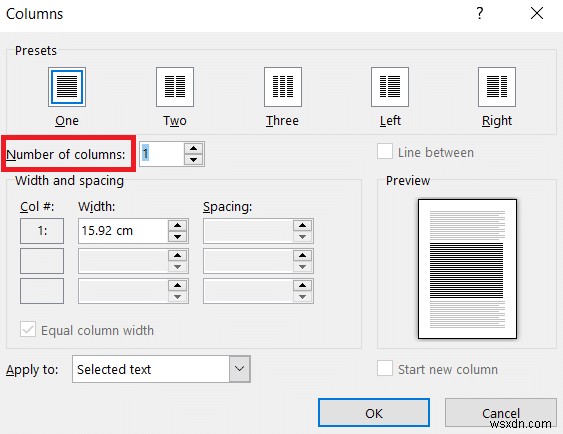
Task: Decrease number of columns with down arrow
Action: pyautogui.click(x=194, y=159)
